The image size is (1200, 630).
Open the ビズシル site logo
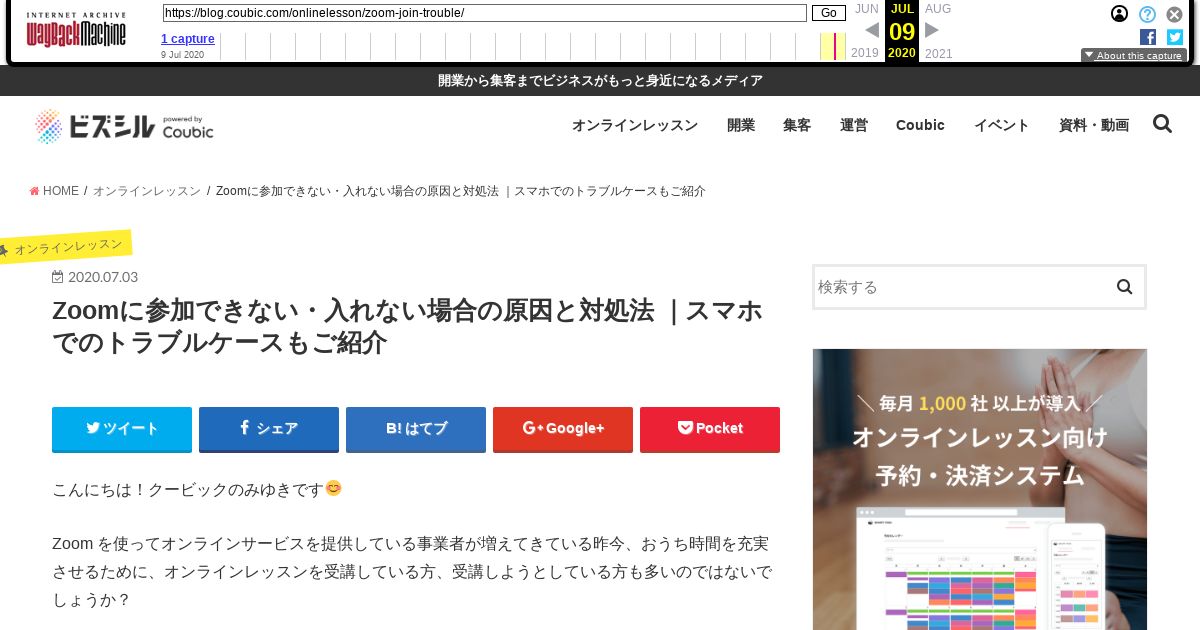point(124,126)
